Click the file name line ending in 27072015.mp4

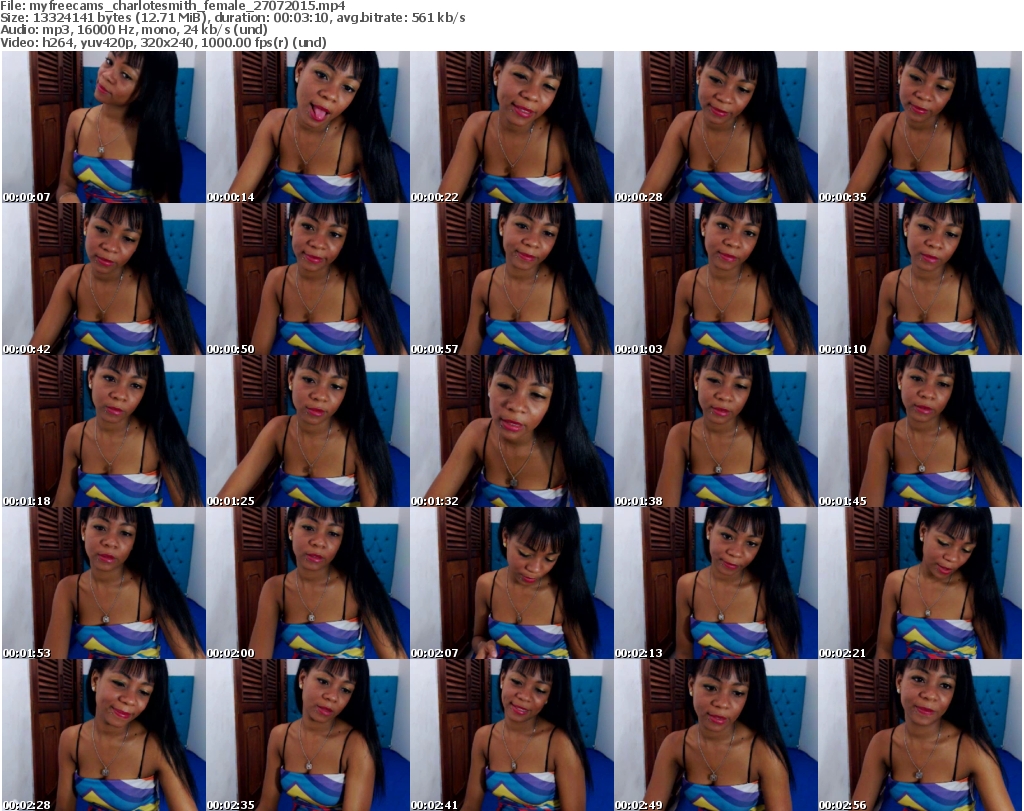pos(173,5)
